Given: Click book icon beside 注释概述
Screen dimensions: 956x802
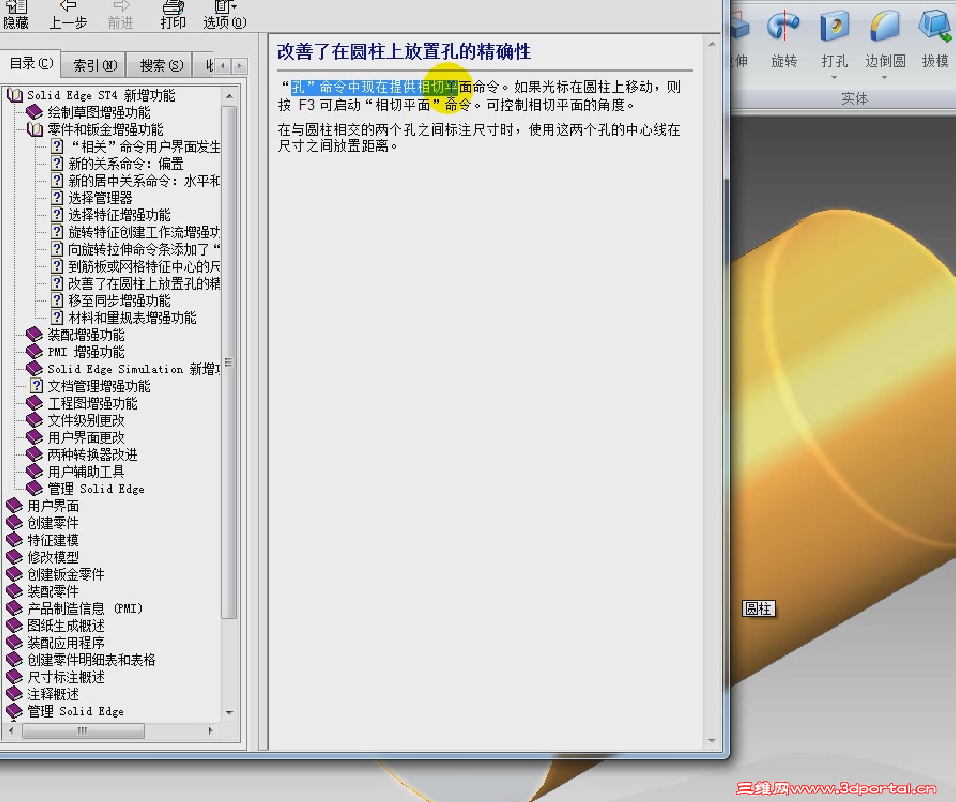Looking at the screenshot, I should click(x=14, y=693).
